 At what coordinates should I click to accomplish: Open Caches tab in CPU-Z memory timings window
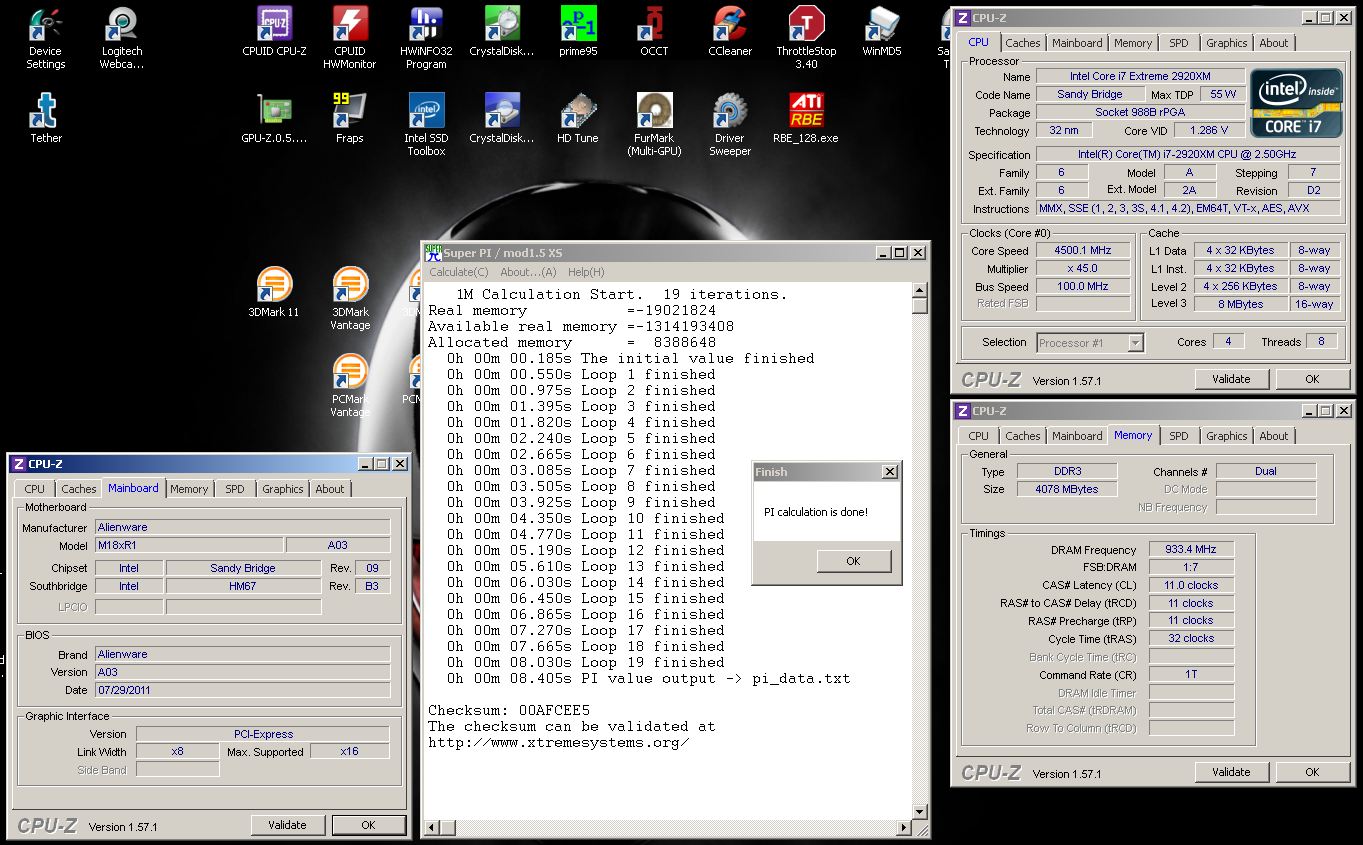coord(1023,436)
